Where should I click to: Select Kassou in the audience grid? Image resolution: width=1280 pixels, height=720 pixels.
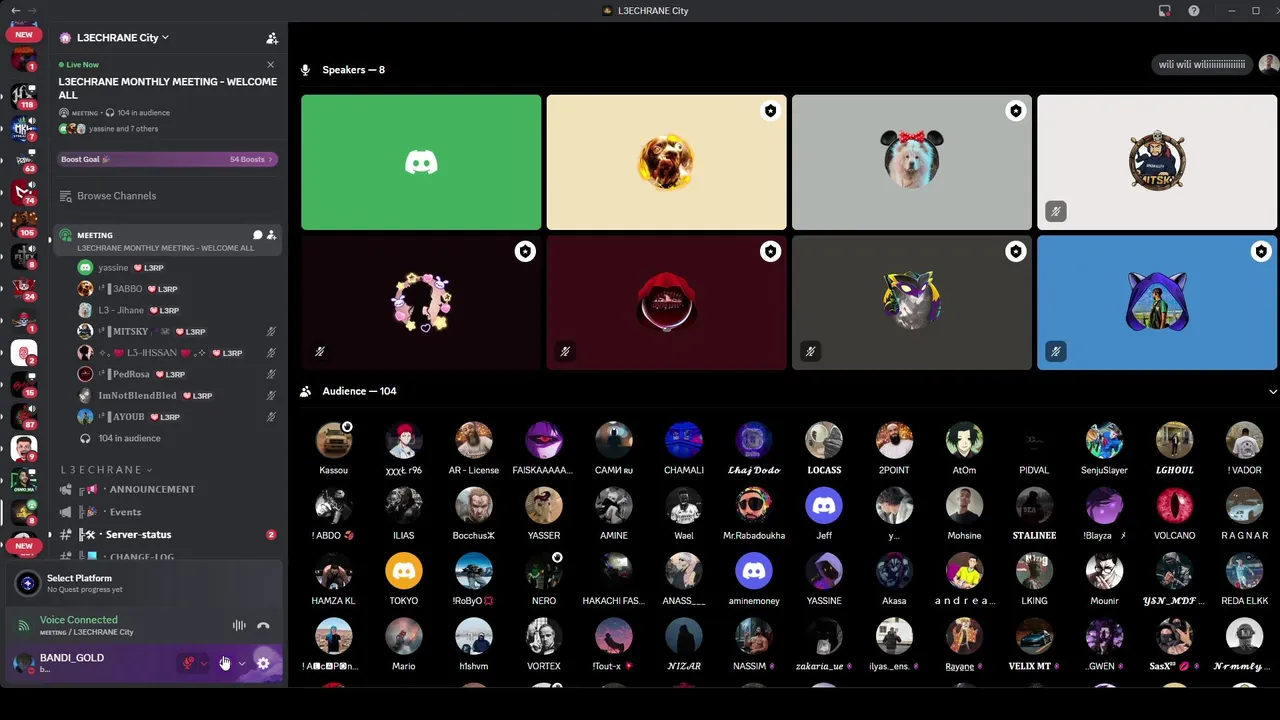click(333, 448)
